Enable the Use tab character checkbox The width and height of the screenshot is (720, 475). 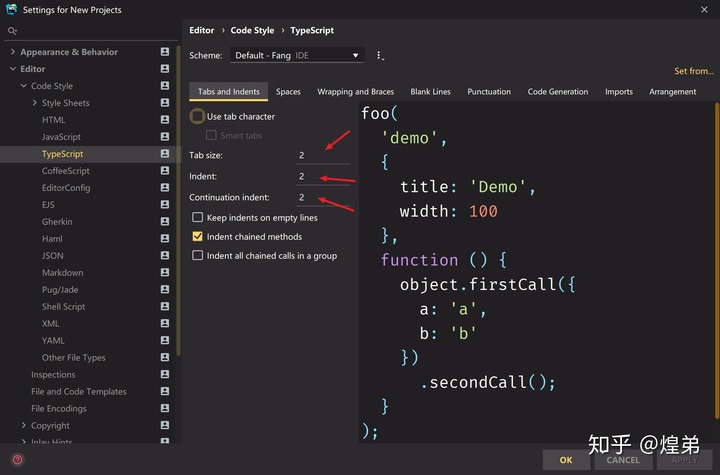point(197,116)
